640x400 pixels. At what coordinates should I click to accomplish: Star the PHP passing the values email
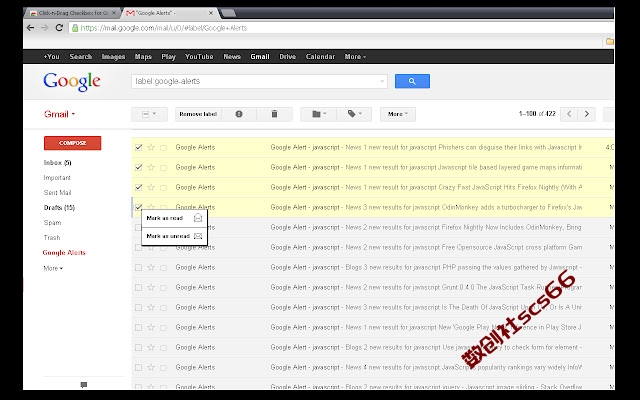pyautogui.click(x=151, y=267)
